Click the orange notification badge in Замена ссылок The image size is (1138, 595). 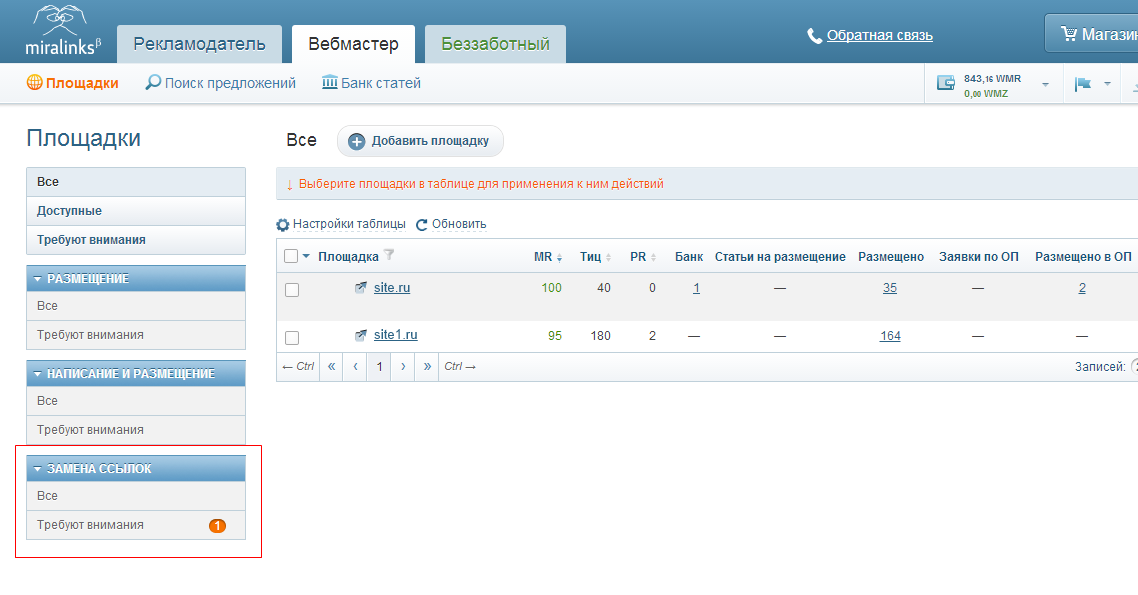coord(217,525)
